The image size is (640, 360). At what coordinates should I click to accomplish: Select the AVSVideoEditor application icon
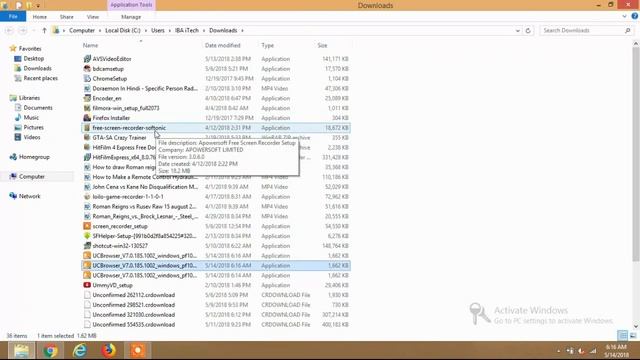(x=87, y=59)
